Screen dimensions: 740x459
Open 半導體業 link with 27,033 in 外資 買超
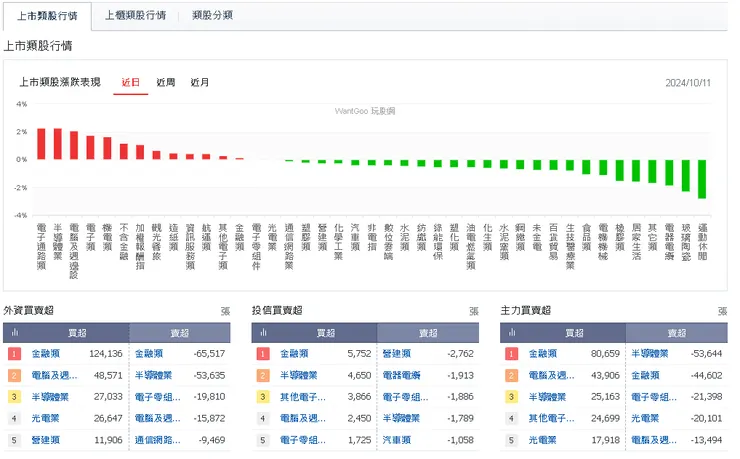[50, 397]
